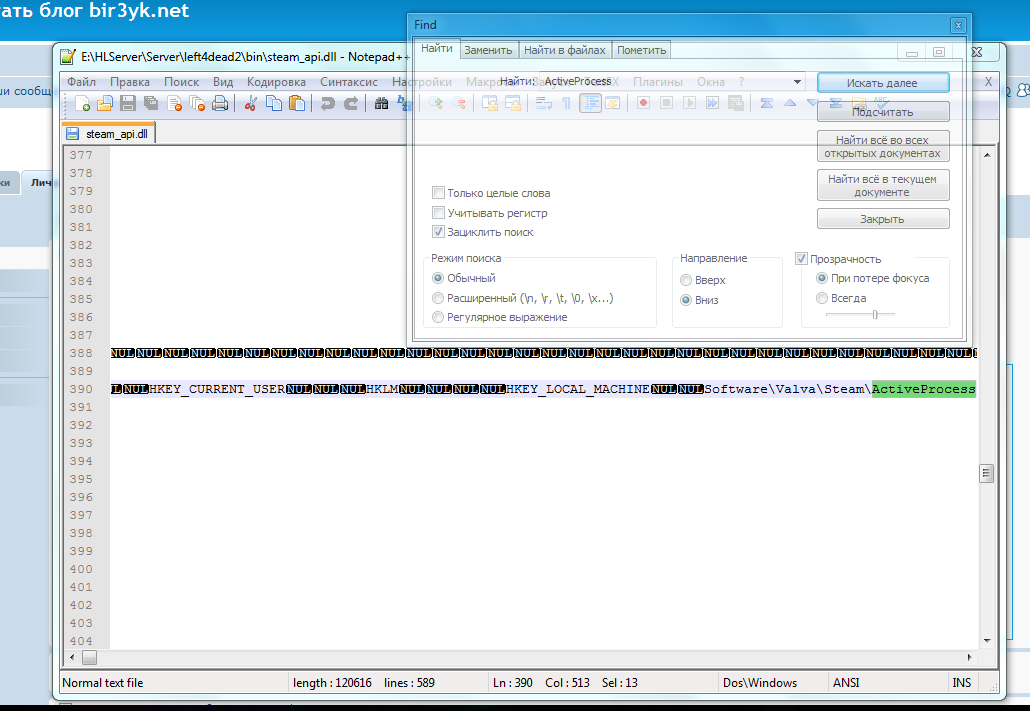Viewport: 1030px width, 711px height.
Task: Select 'Регулярное выражение' search mode
Action: click(437, 317)
